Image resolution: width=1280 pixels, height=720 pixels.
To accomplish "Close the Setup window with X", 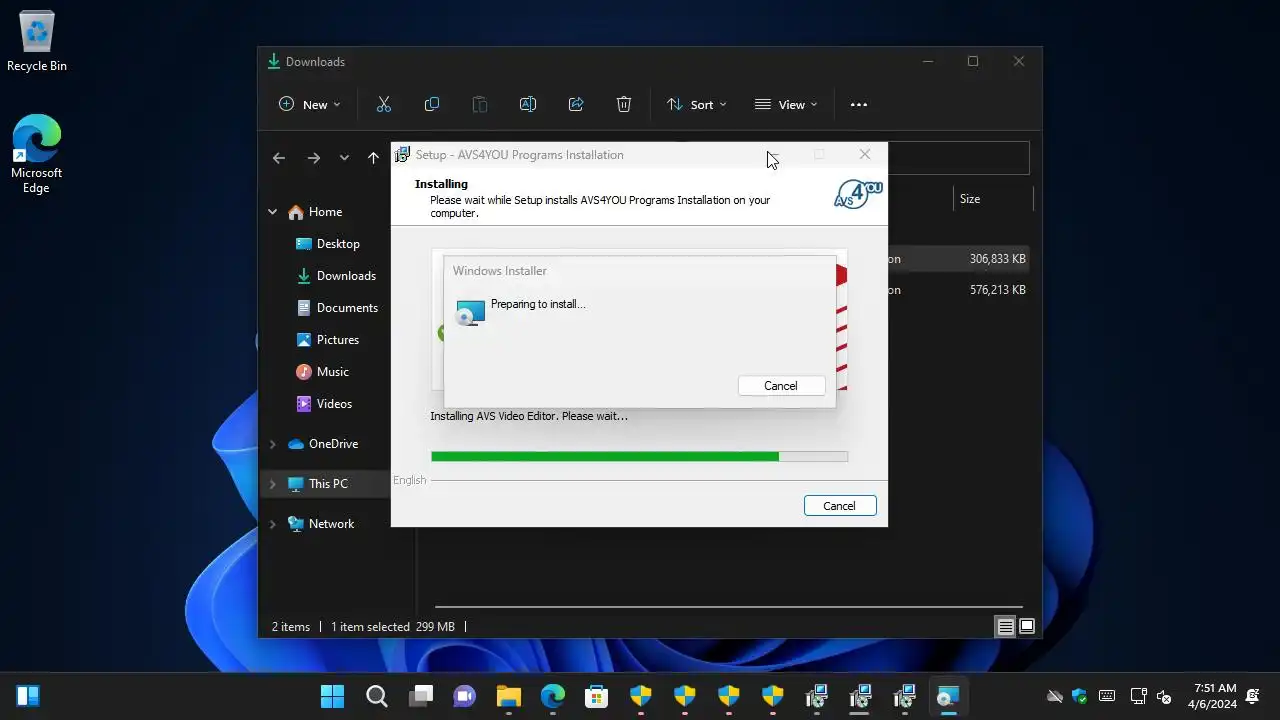I will point(865,155).
